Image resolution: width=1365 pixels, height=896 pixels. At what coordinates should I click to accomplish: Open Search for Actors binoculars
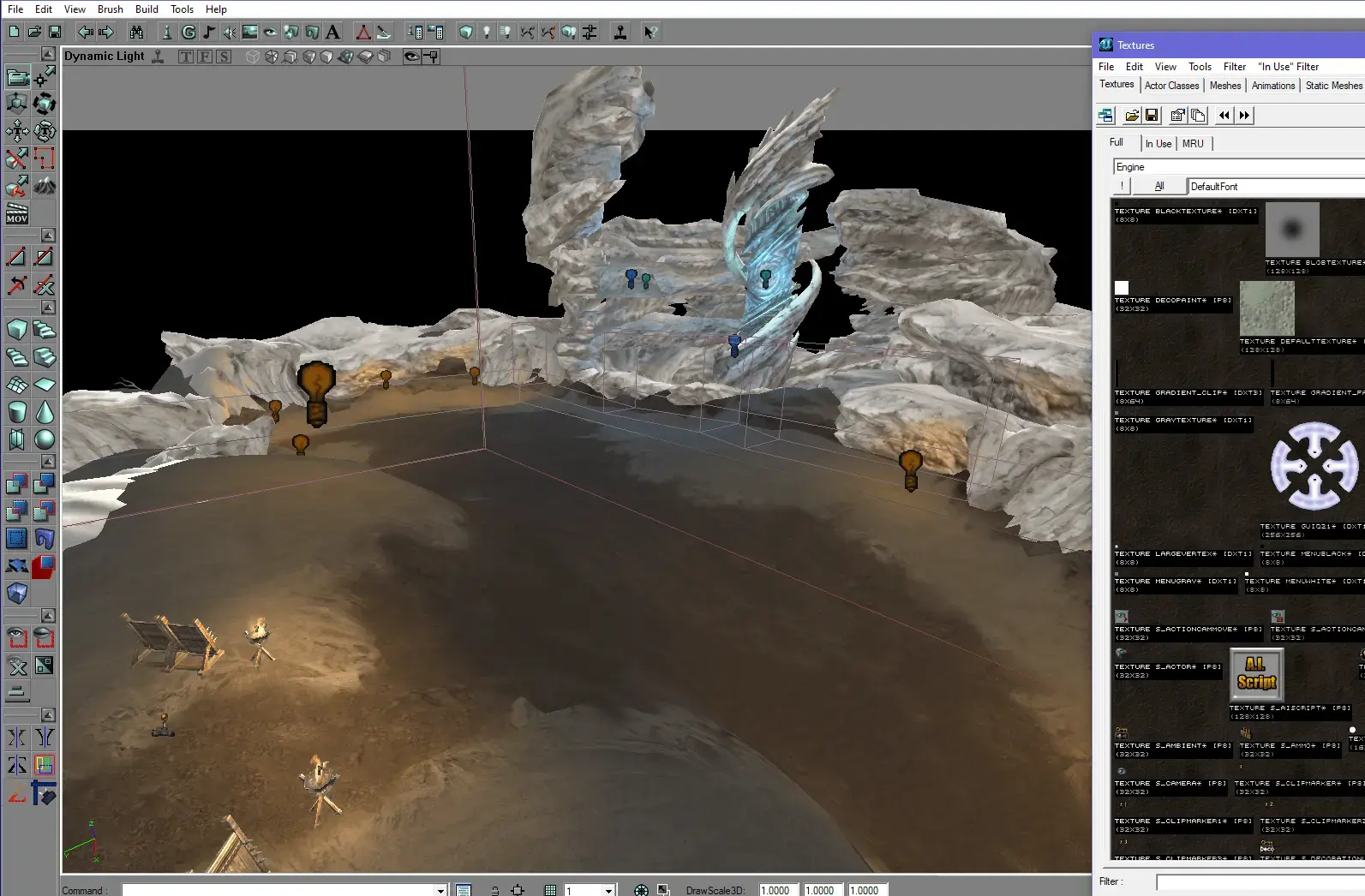tap(136, 33)
